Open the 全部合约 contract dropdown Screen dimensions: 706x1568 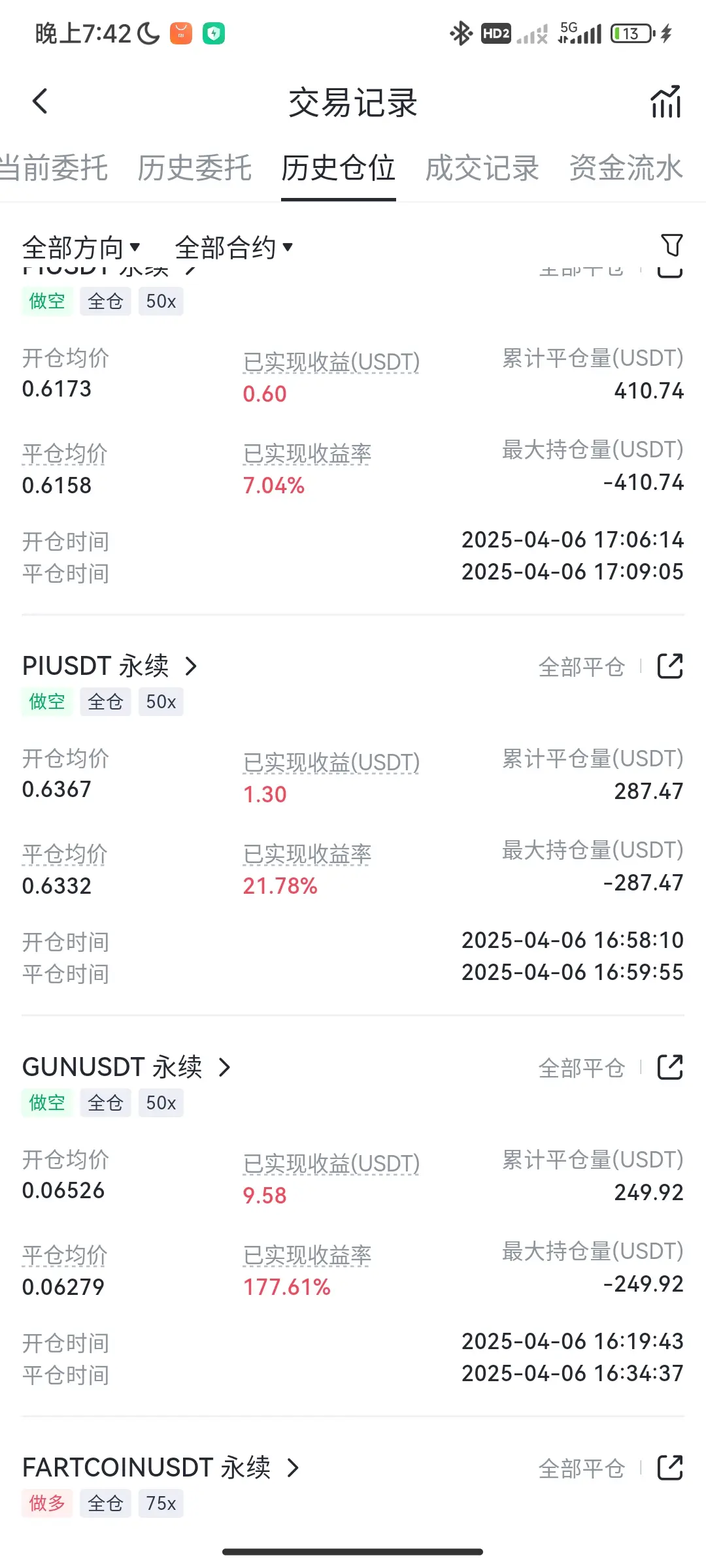click(234, 248)
